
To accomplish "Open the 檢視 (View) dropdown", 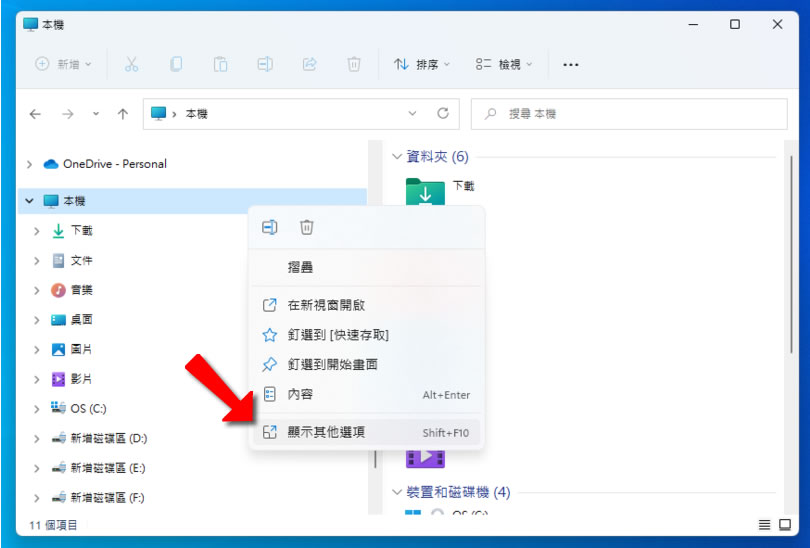I will pyautogui.click(x=504, y=65).
